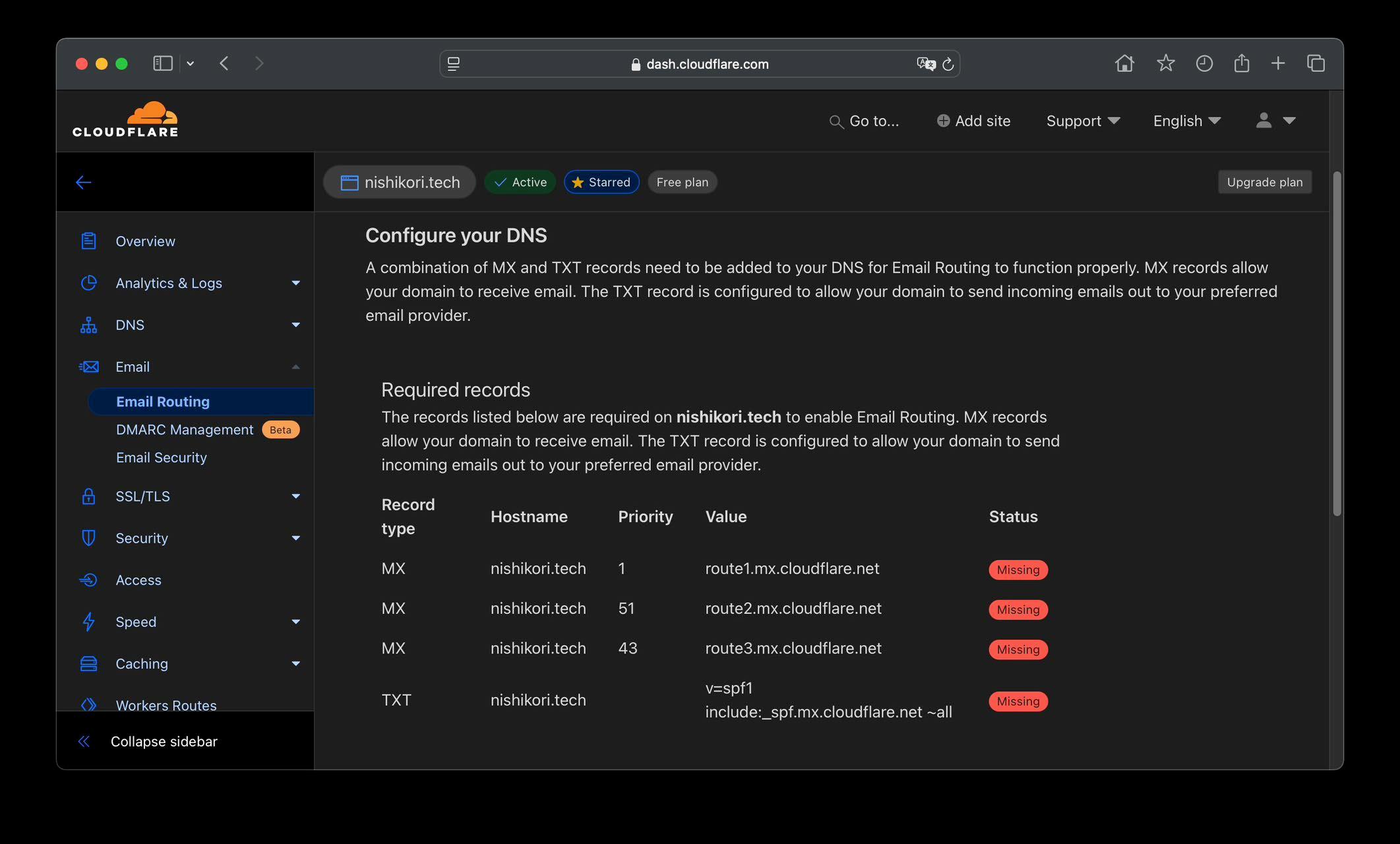Open the English language dropdown
This screenshot has height=844, width=1400.
pyautogui.click(x=1187, y=121)
